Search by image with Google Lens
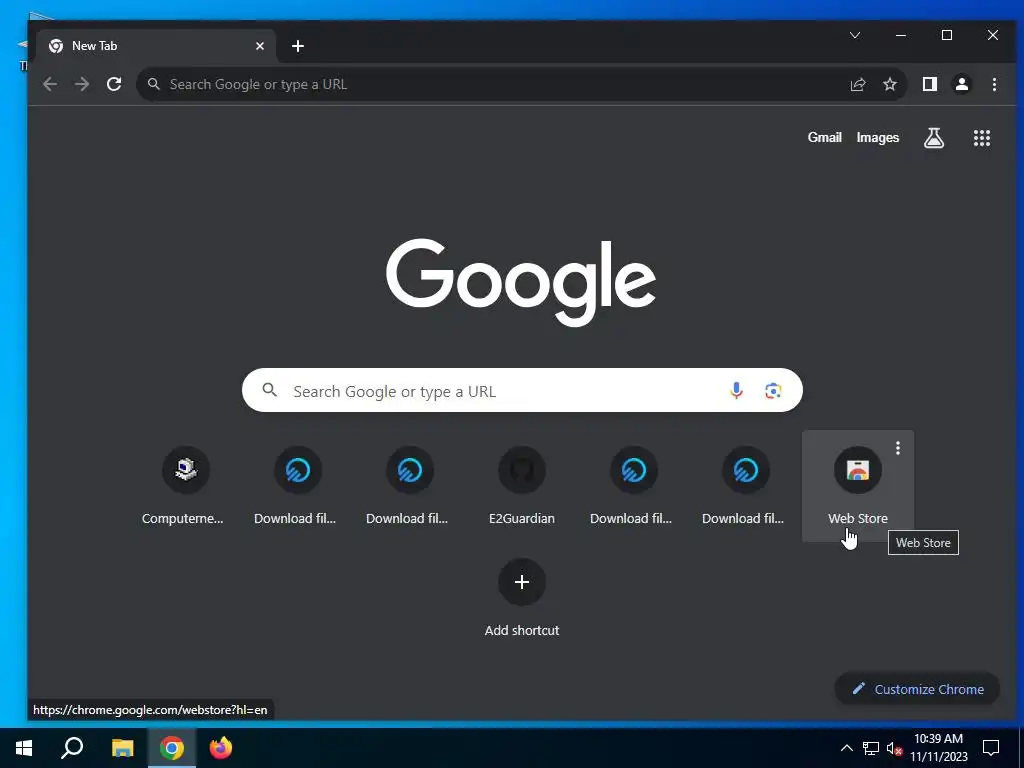The image size is (1024, 768). click(773, 391)
